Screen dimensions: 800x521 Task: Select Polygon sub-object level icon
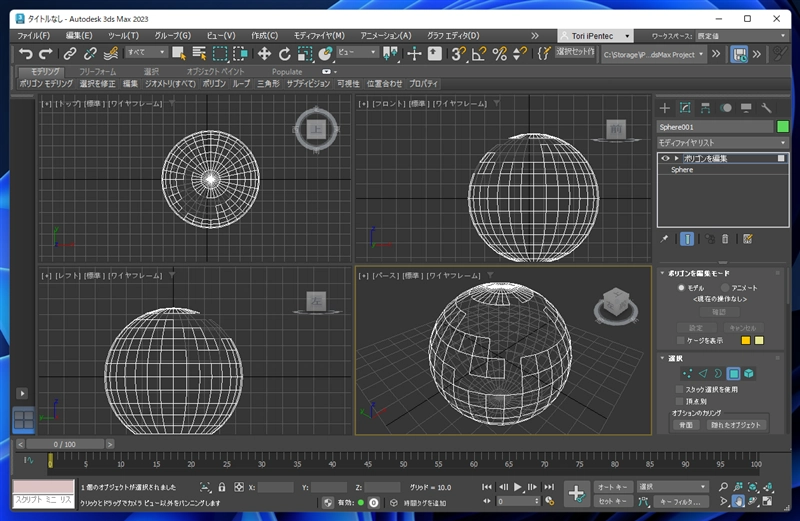pos(733,374)
